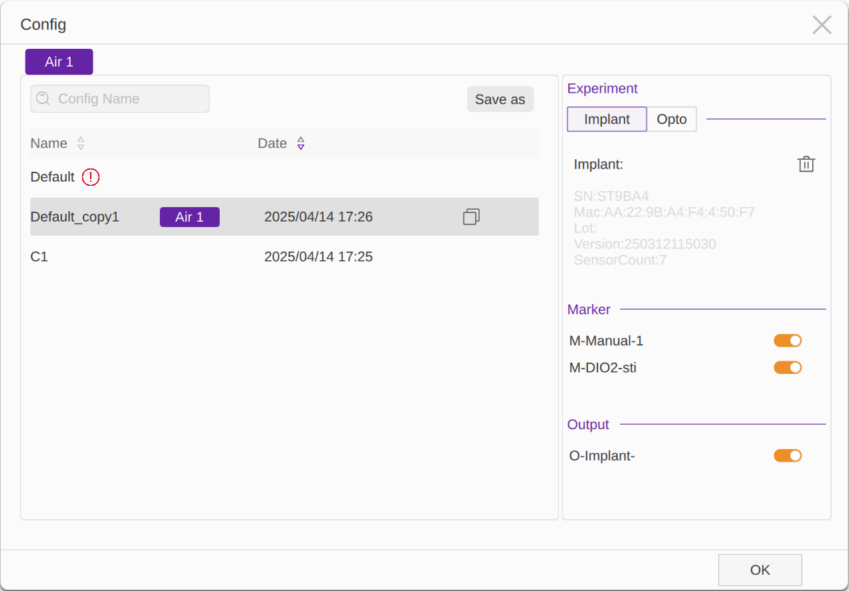Click the Implant: label

(598, 165)
